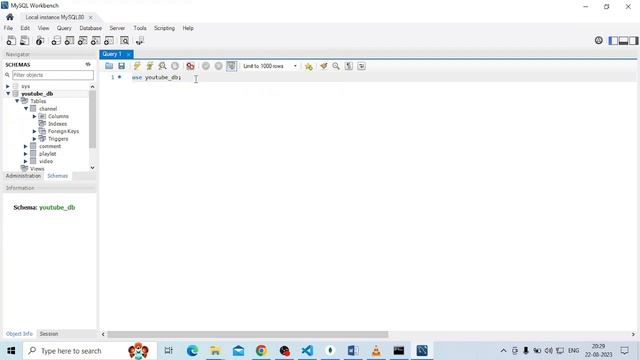Click the reconnect to DBMS icon
This screenshot has width=640, height=360.
tap(140, 40)
